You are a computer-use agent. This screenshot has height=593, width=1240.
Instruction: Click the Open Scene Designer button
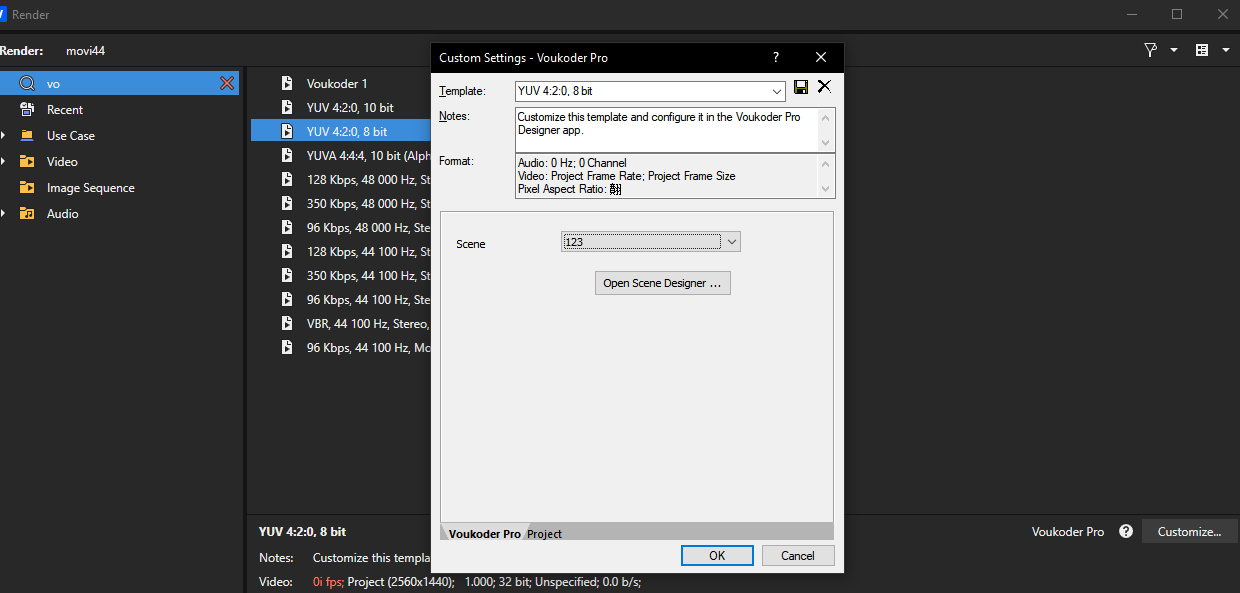click(662, 283)
